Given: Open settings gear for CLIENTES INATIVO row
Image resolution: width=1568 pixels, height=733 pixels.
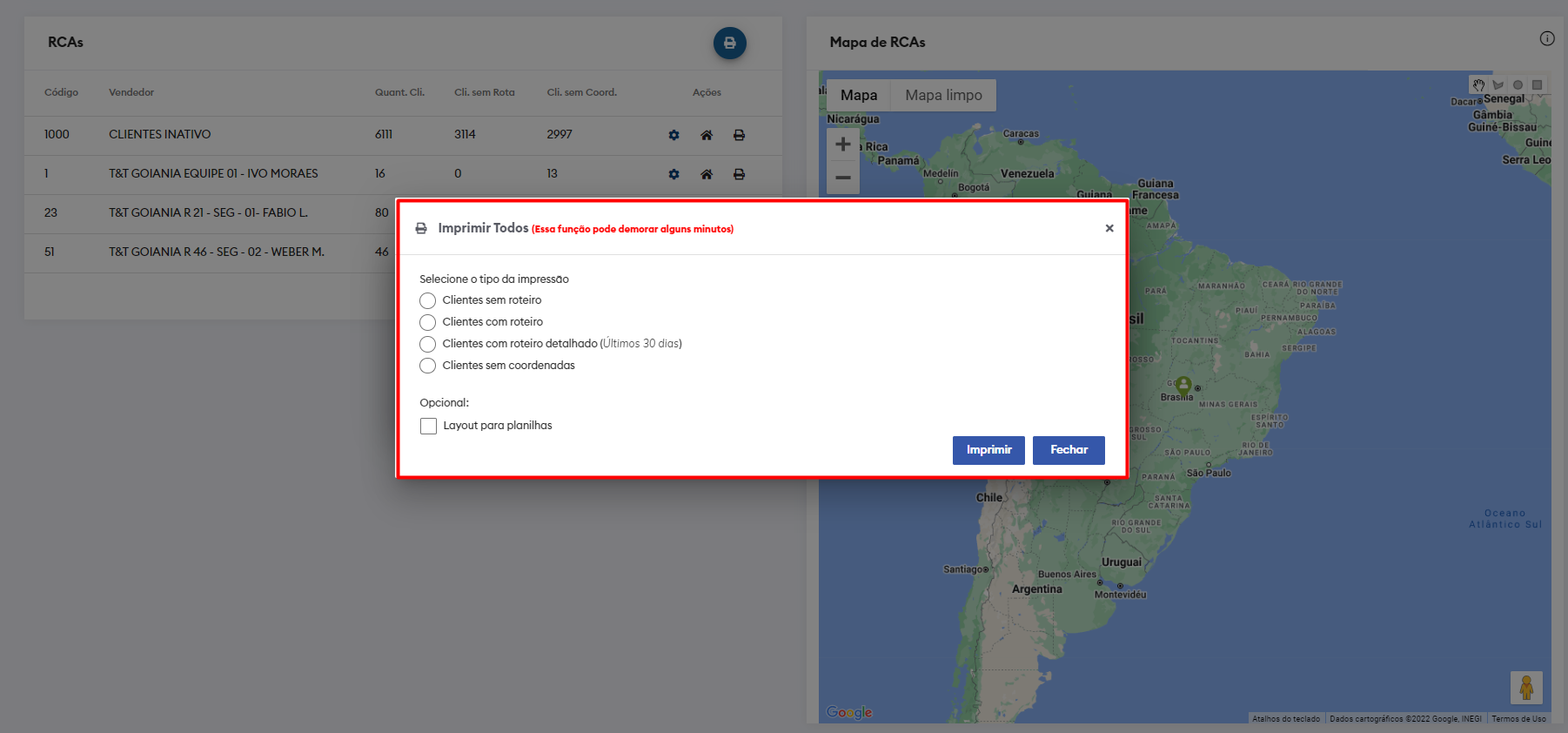Looking at the screenshot, I should point(673,135).
